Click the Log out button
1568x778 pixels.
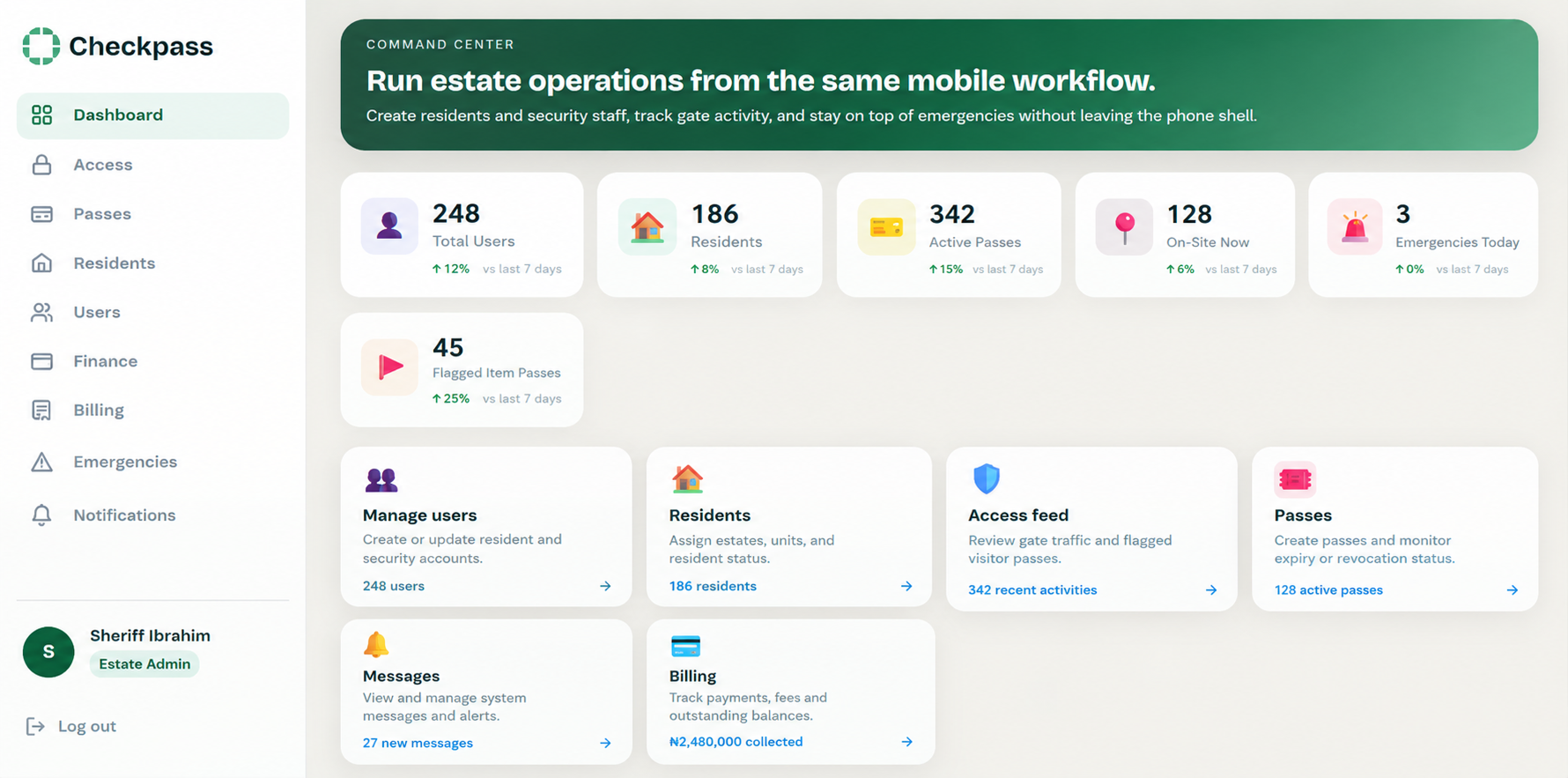click(x=71, y=726)
